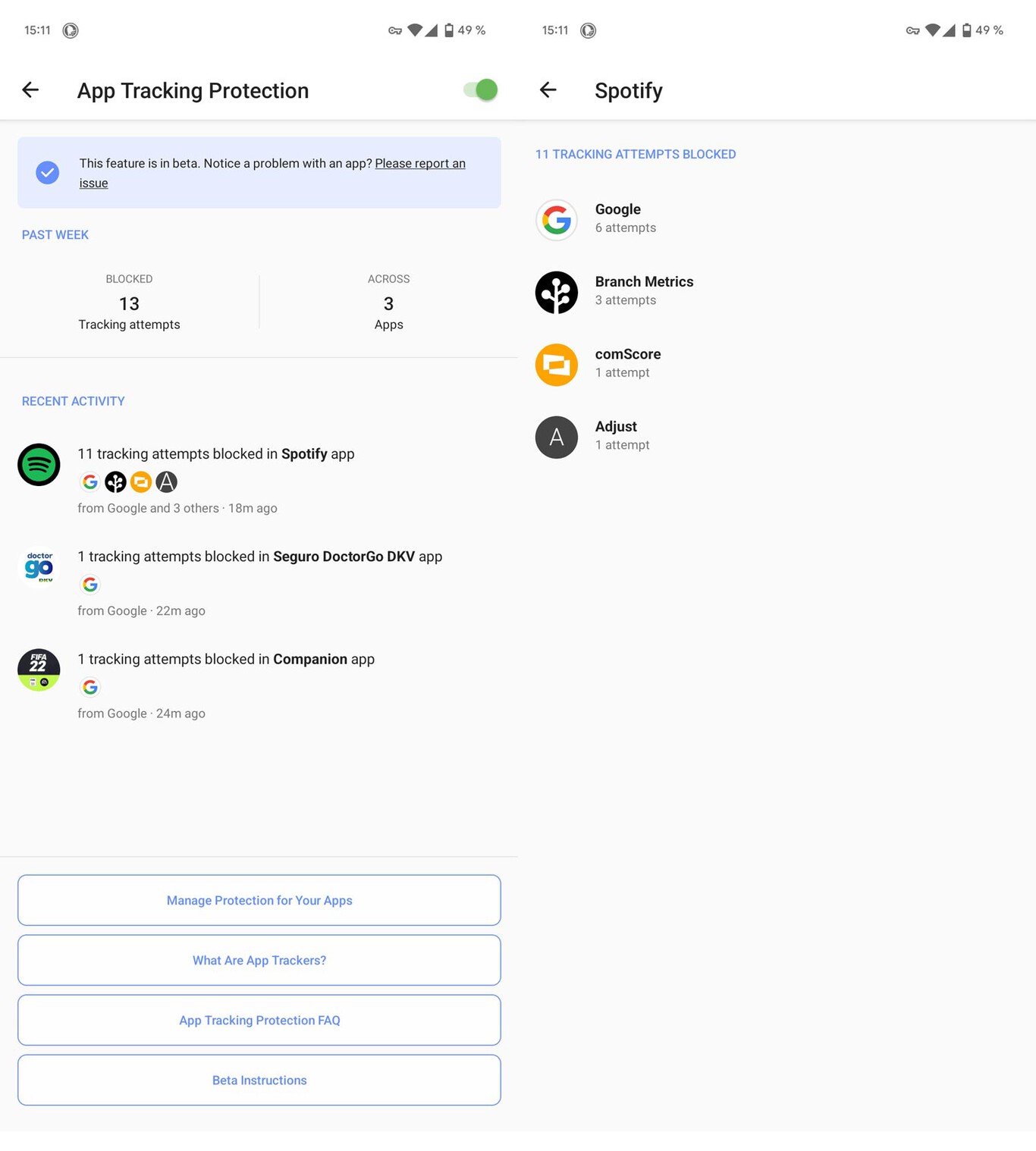Image resolution: width=1036 pixels, height=1151 pixels.
Task: Click the Google tracker badge under Companion
Action: point(90,687)
